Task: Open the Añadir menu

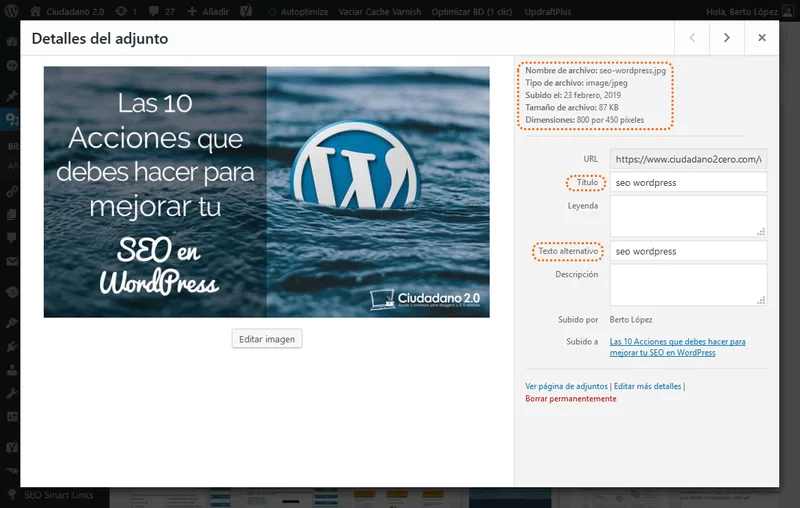Action: [x=208, y=11]
